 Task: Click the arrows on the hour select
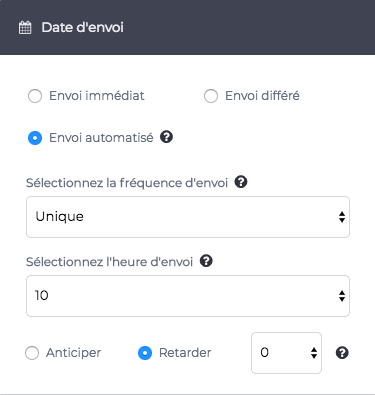[x=342, y=296]
